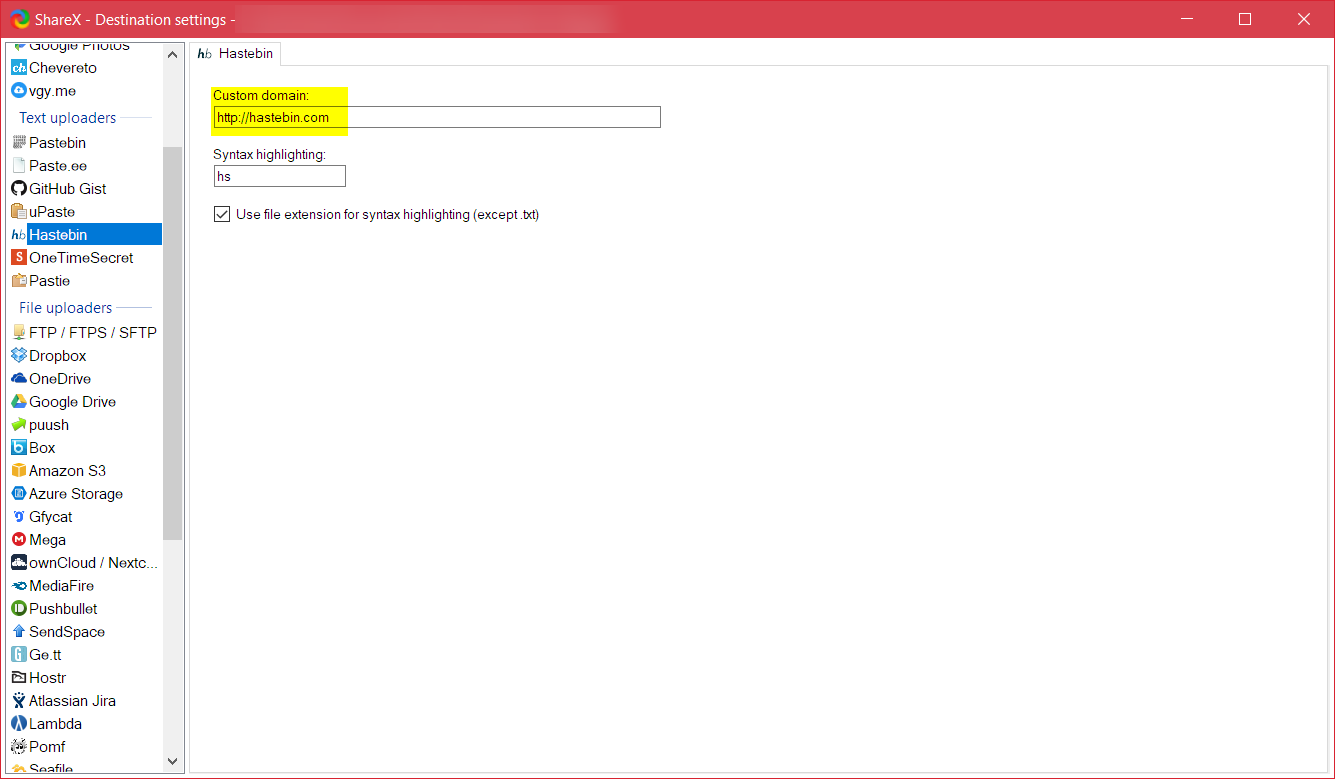The width and height of the screenshot is (1335, 779).
Task: Click the Custom domain input field
Action: 435,117
